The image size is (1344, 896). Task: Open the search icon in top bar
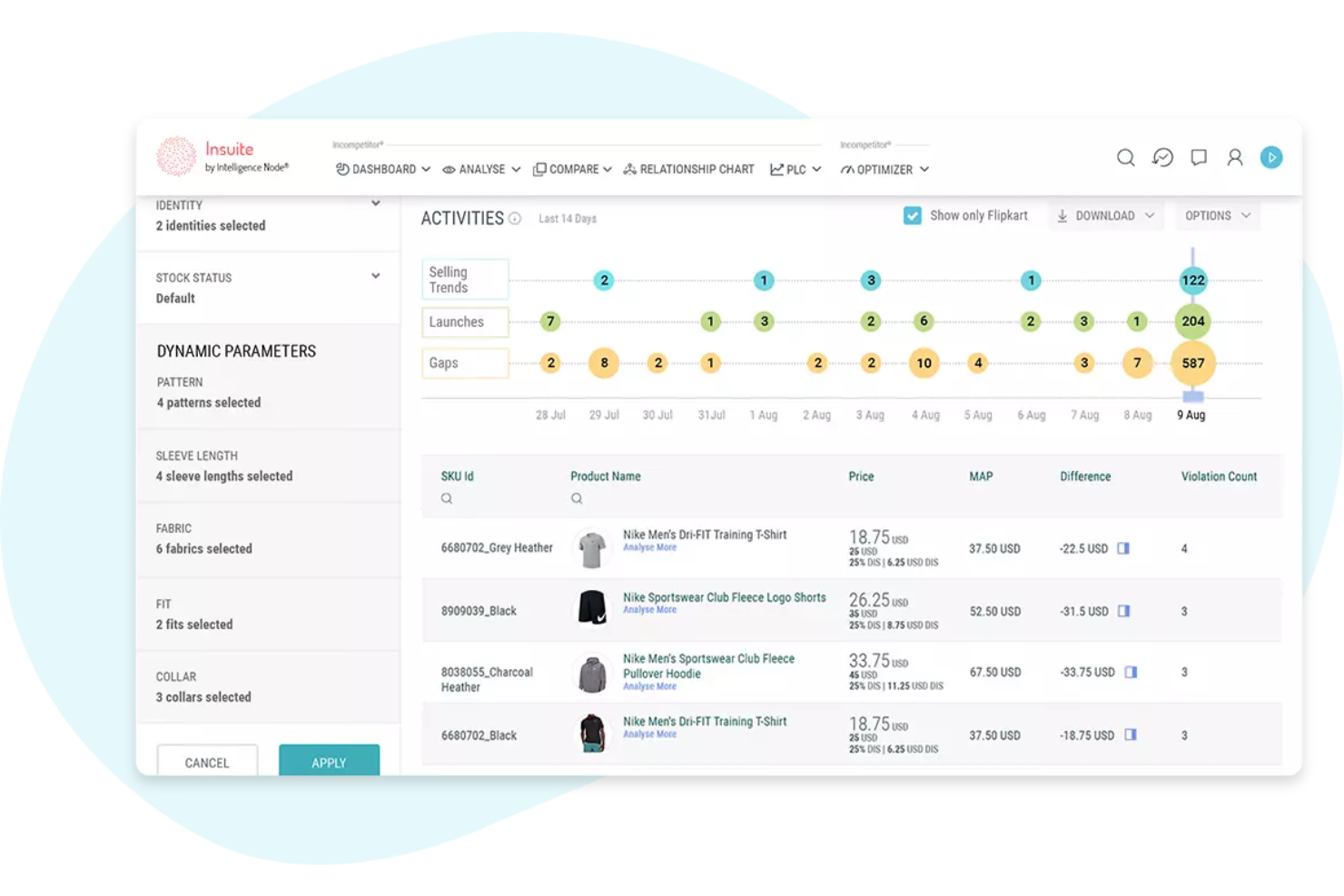(1125, 157)
